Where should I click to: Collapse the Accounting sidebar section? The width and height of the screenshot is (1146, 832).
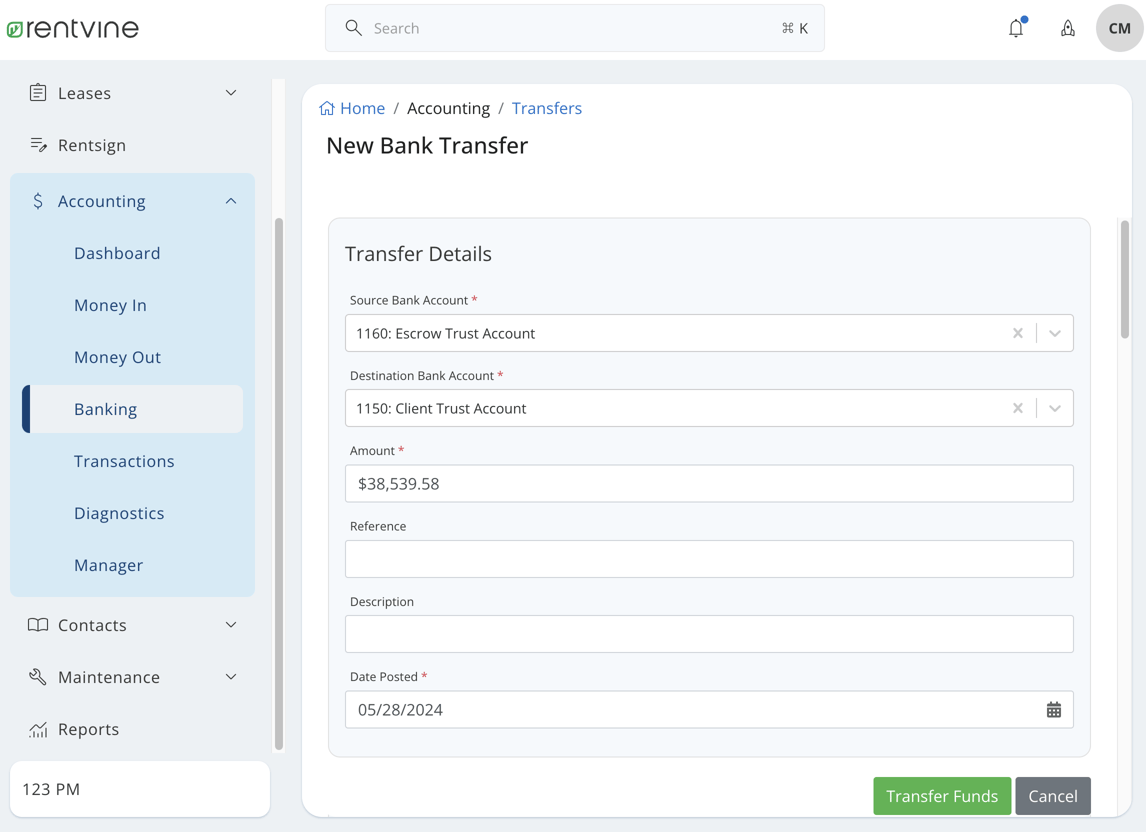[230, 200]
